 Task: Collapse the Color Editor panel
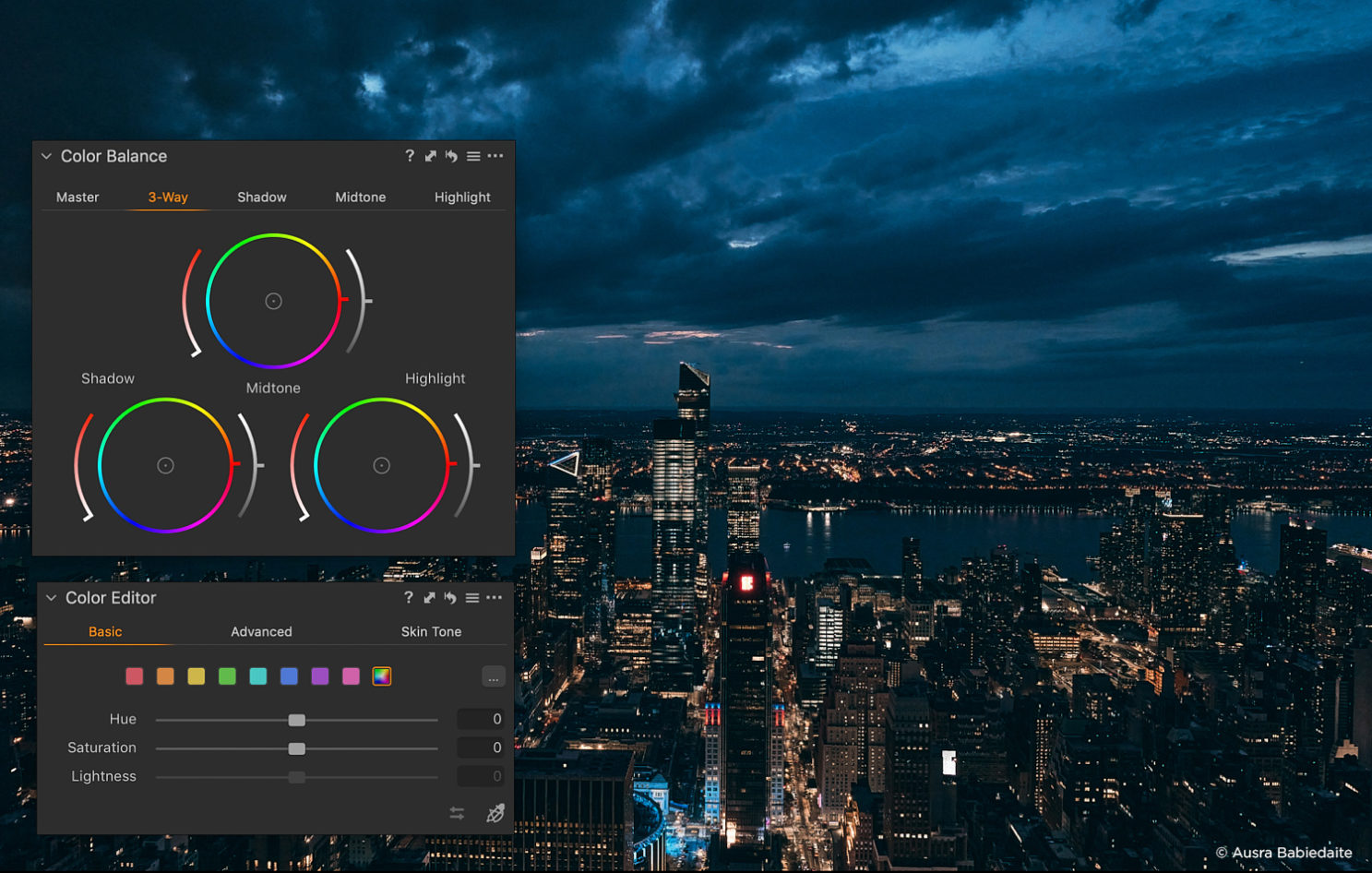click(x=52, y=598)
